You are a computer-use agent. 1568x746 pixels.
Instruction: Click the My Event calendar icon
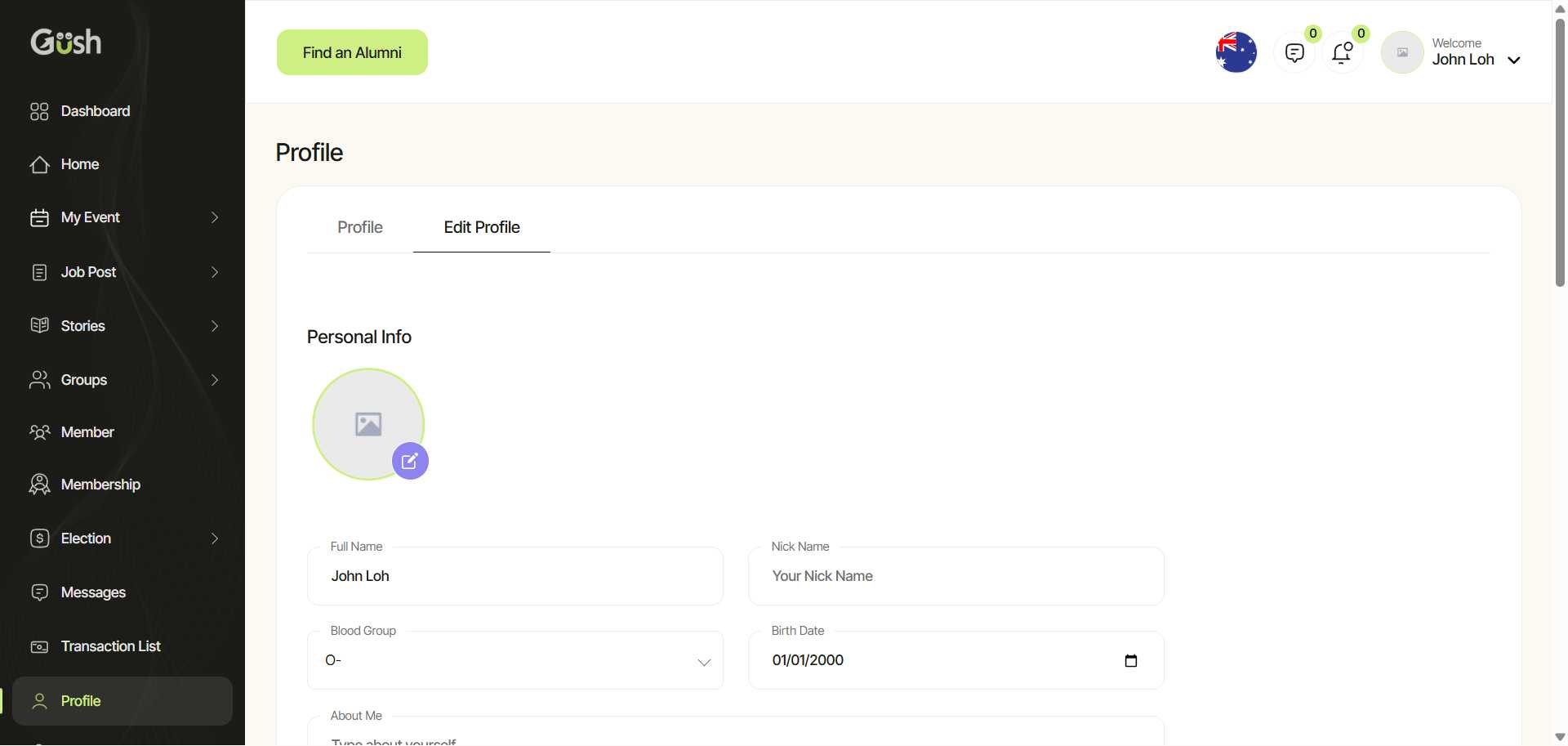pos(39,217)
